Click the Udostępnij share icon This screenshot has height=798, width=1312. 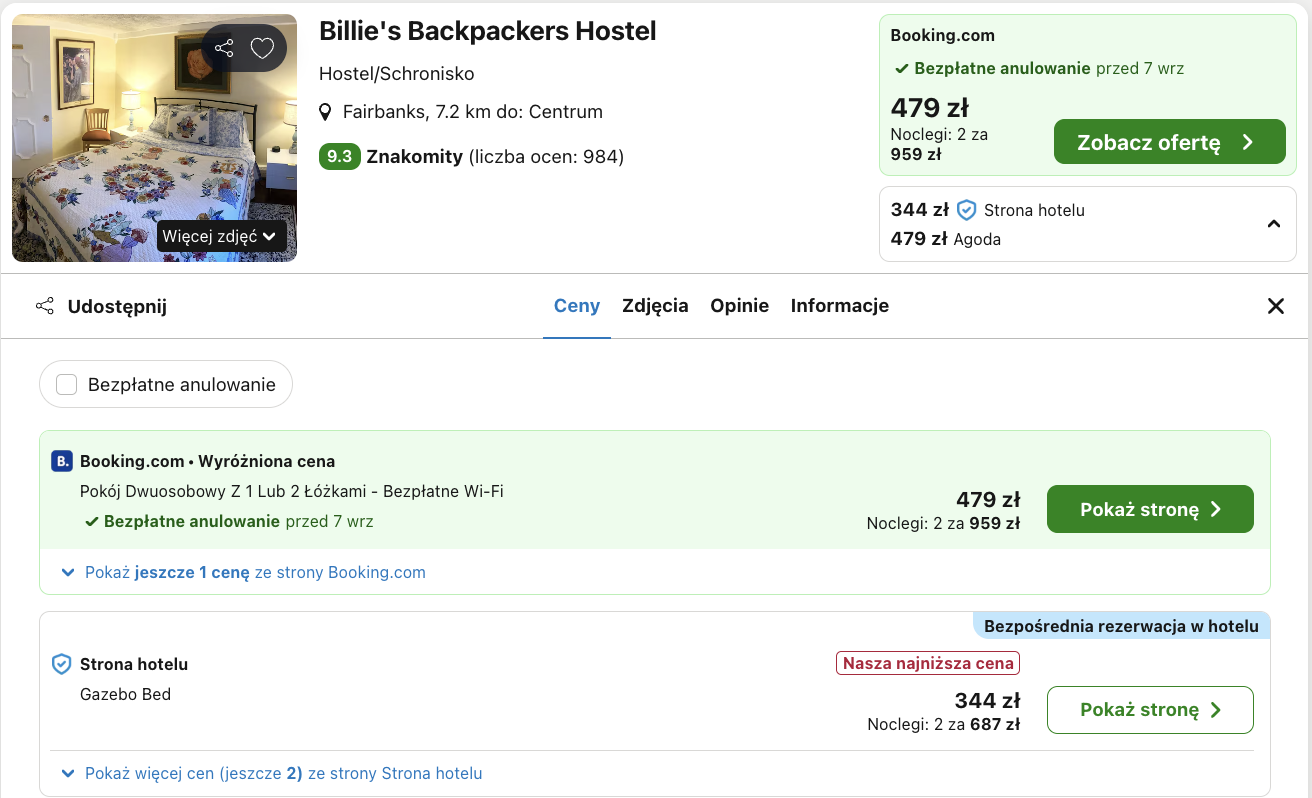pyautogui.click(x=45, y=306)
